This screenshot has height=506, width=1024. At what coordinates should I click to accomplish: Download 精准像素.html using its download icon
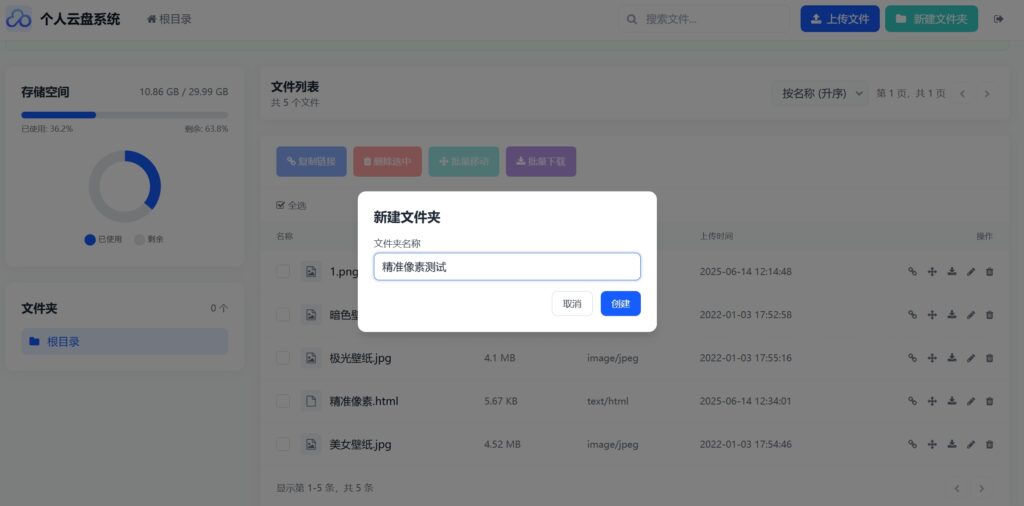(x=952, y=402)
